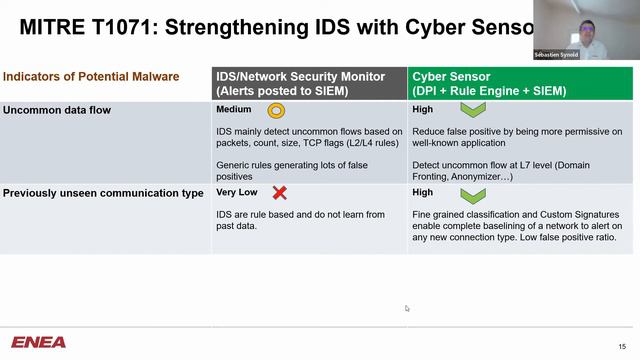Click the Domain Fronting, Anonymizer text
This screenshot has width=640, height=360.
point(501,171)
